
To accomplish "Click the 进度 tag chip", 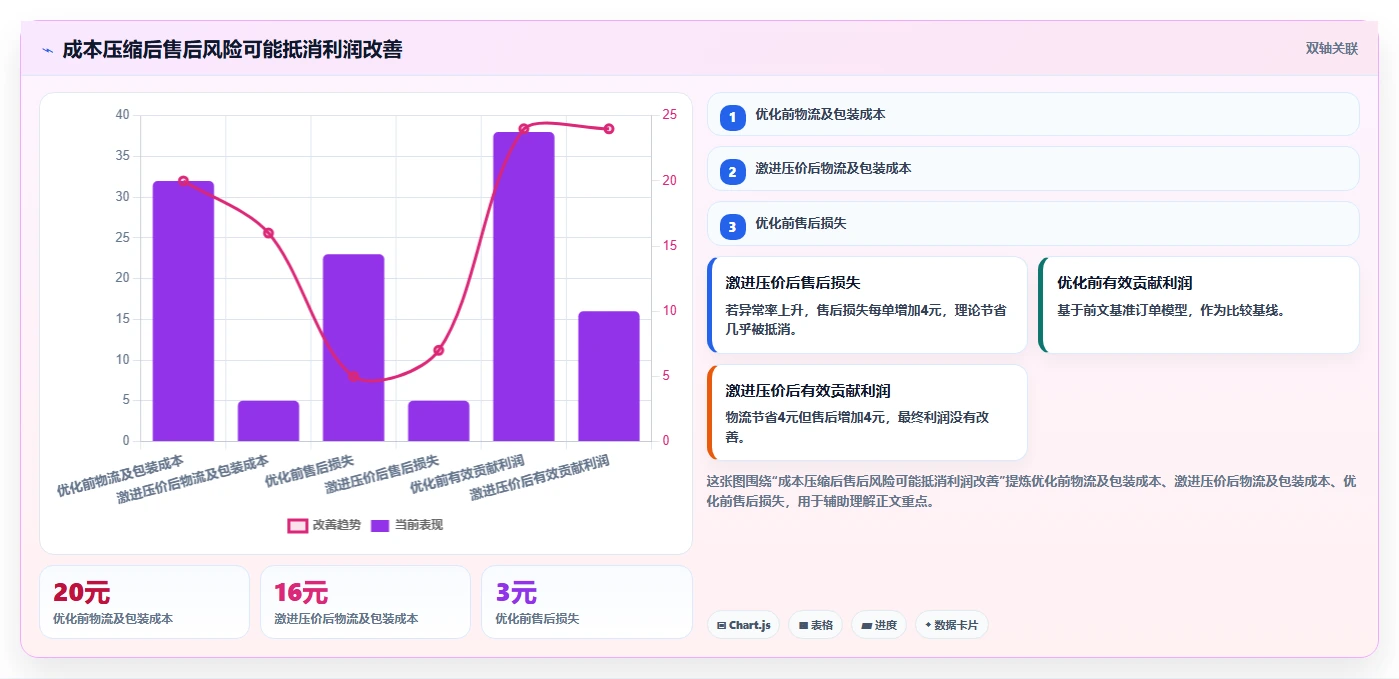I will 879,625.
